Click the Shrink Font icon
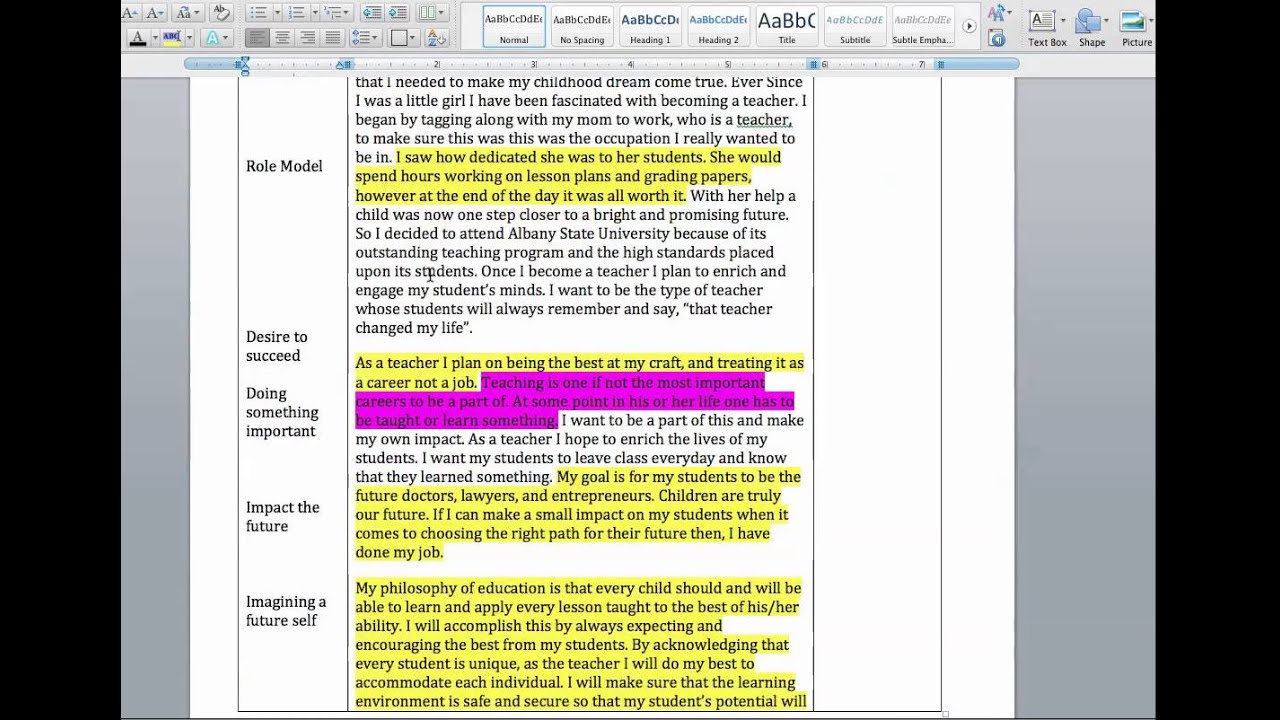This screenshot has width=1280, height=720. pyautogui.click(x=153, y=13)
